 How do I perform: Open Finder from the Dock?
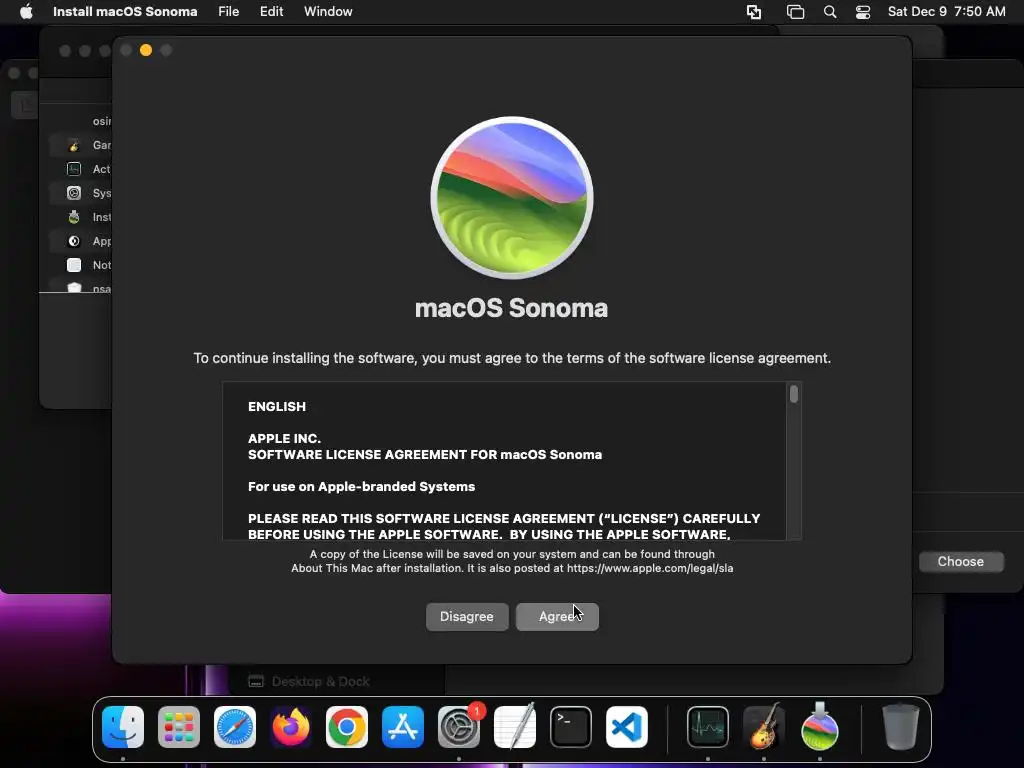(x=123, y=727)
